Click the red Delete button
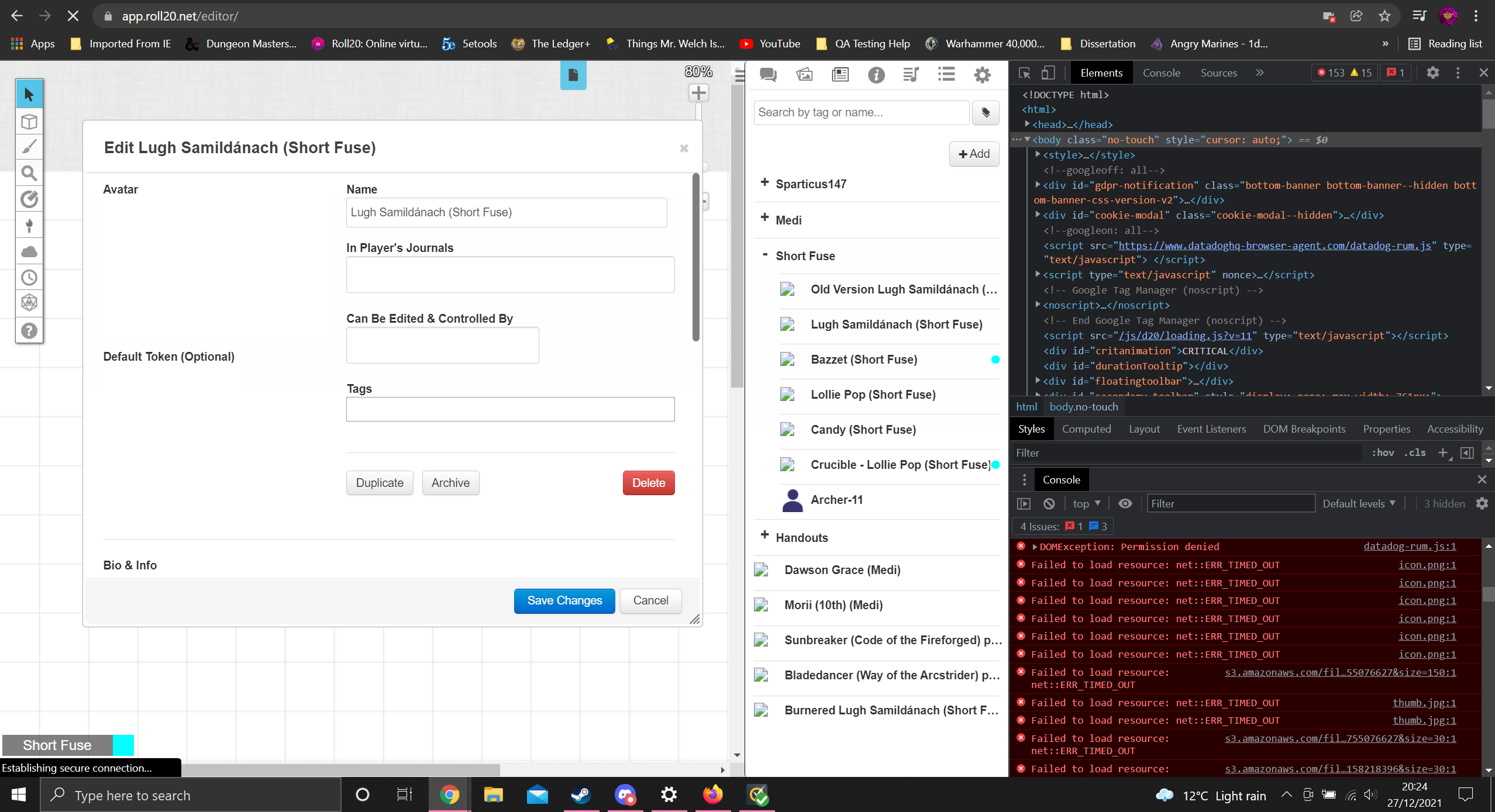 649,483
